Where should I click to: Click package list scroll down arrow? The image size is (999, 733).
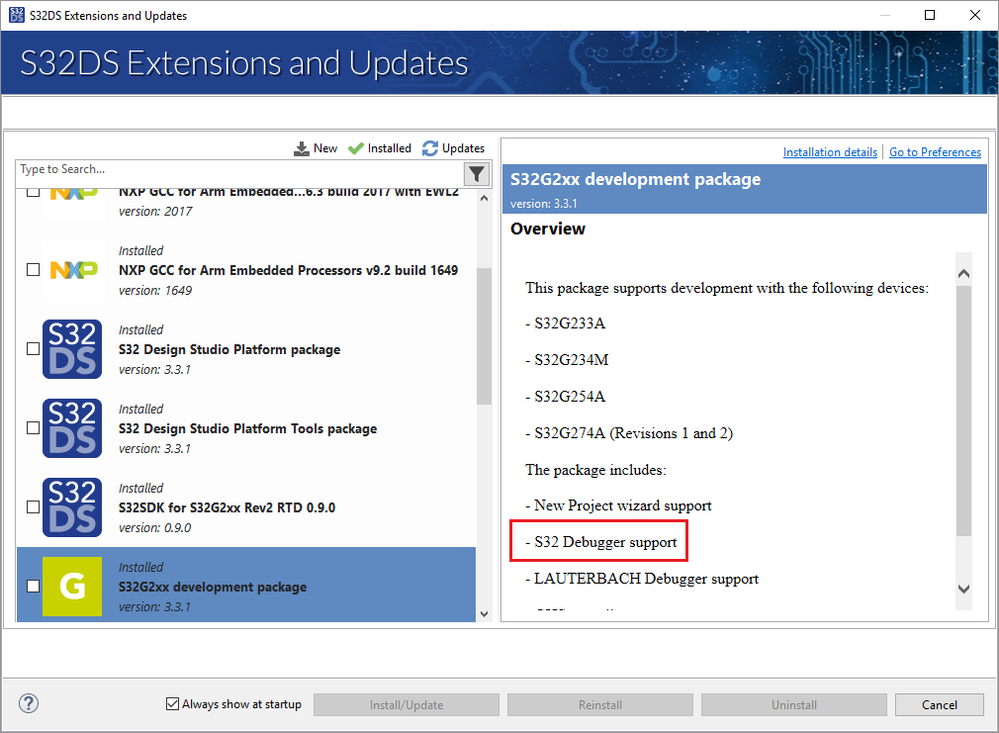click(x=484, y=614)
